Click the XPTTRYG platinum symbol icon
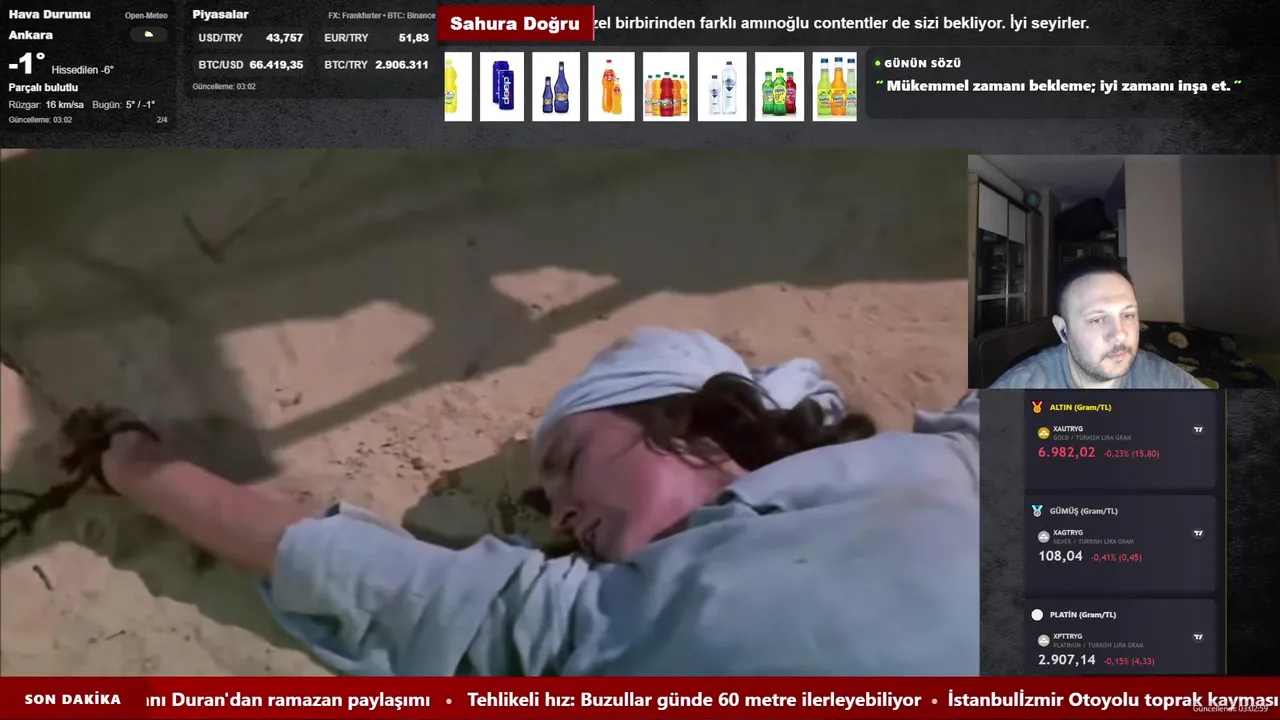 1044,640
